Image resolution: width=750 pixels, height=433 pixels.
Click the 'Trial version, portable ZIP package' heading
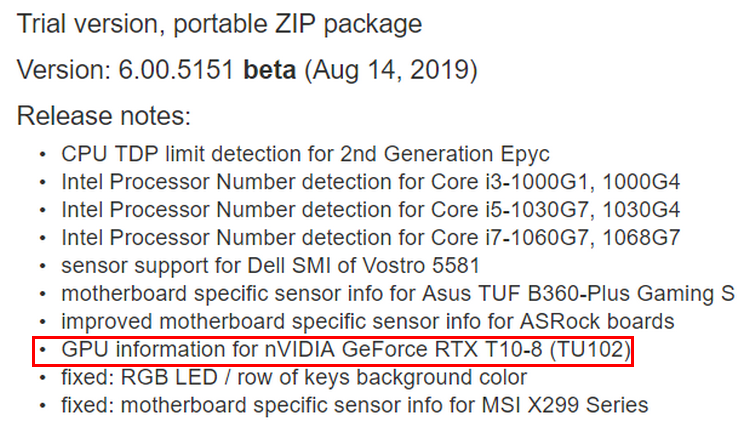pyautogui.click(x=220, y=24)
